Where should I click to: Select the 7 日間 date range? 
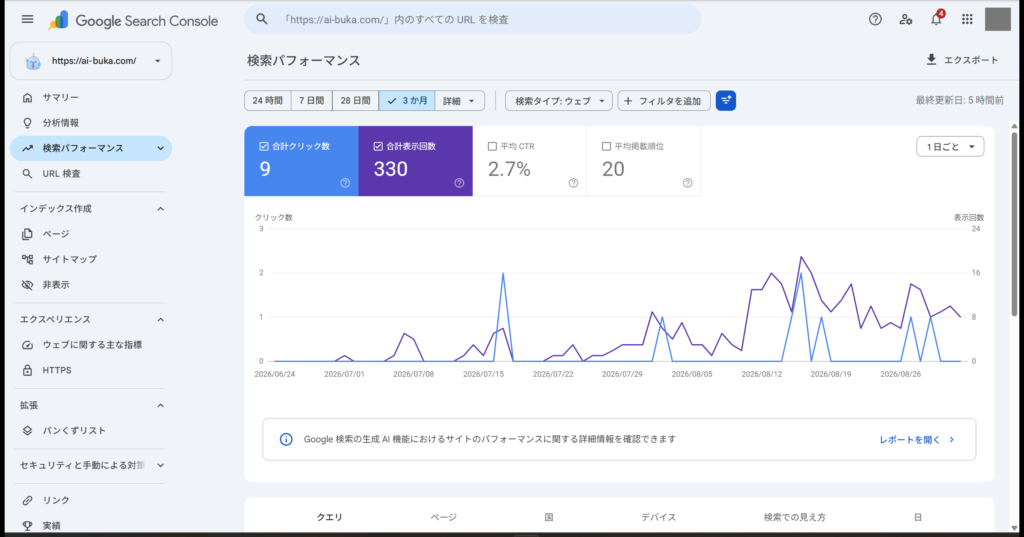click(312, 101)
